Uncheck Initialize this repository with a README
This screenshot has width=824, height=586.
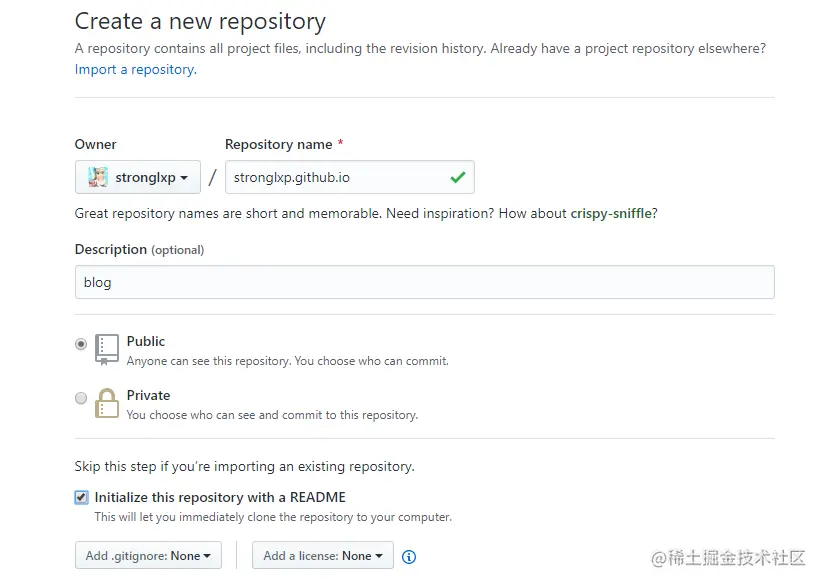(x=81, y=497)
